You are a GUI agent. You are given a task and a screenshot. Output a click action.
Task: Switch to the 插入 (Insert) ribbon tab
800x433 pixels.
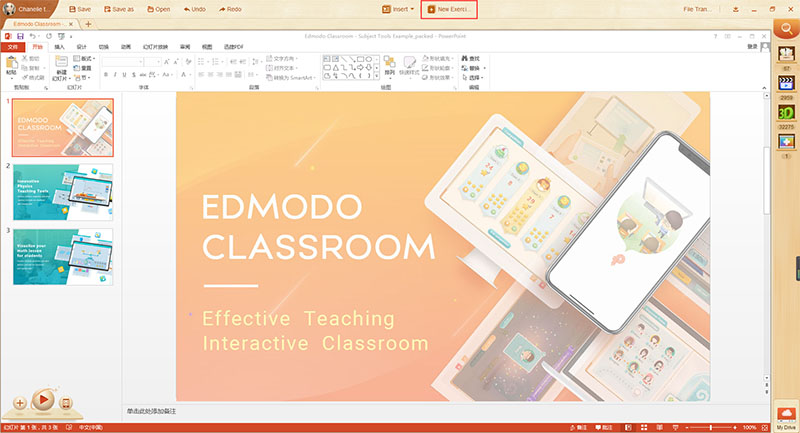[60, 47]
